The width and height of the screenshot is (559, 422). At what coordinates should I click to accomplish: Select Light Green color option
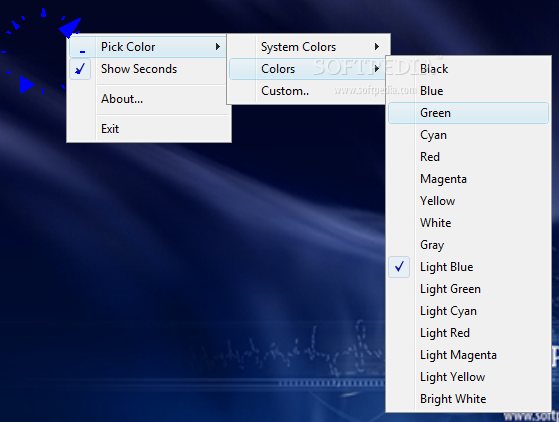point(468,289)
